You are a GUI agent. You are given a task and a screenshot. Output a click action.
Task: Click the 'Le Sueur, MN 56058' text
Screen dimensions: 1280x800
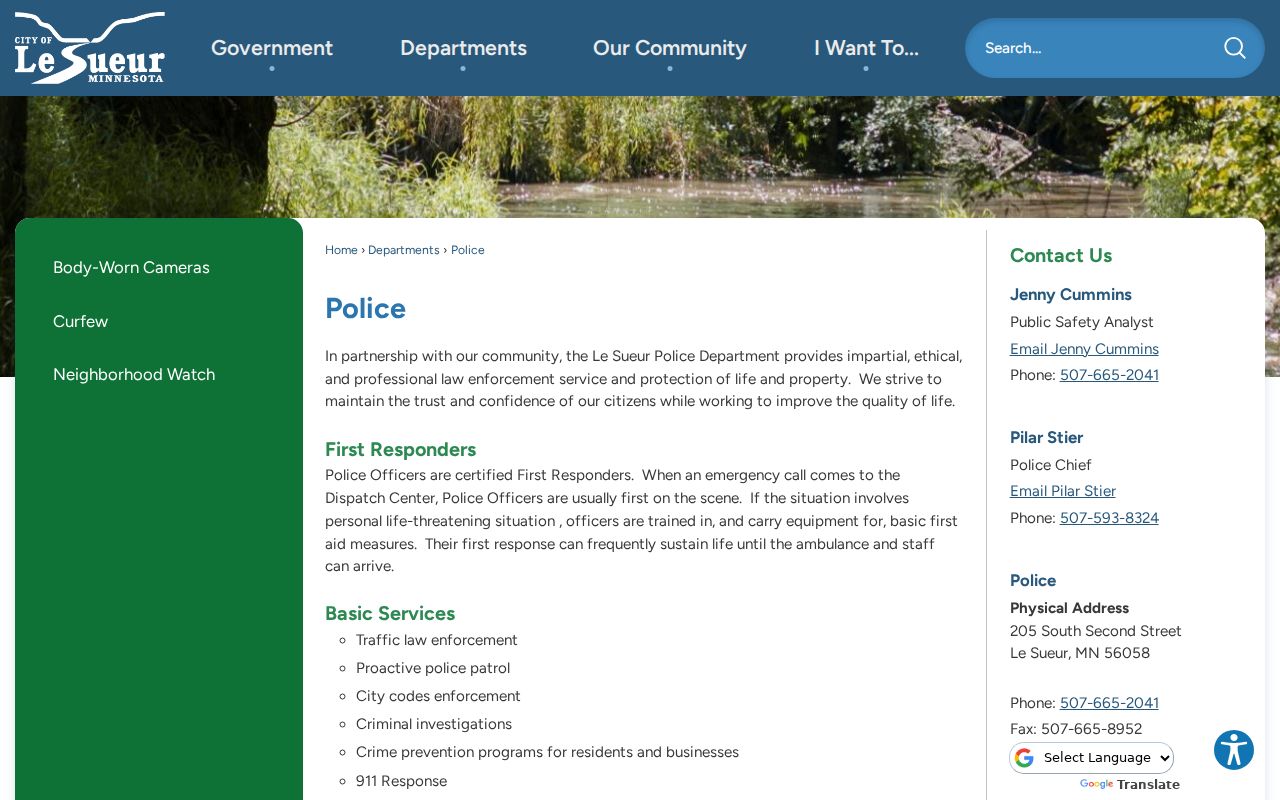1080,653
